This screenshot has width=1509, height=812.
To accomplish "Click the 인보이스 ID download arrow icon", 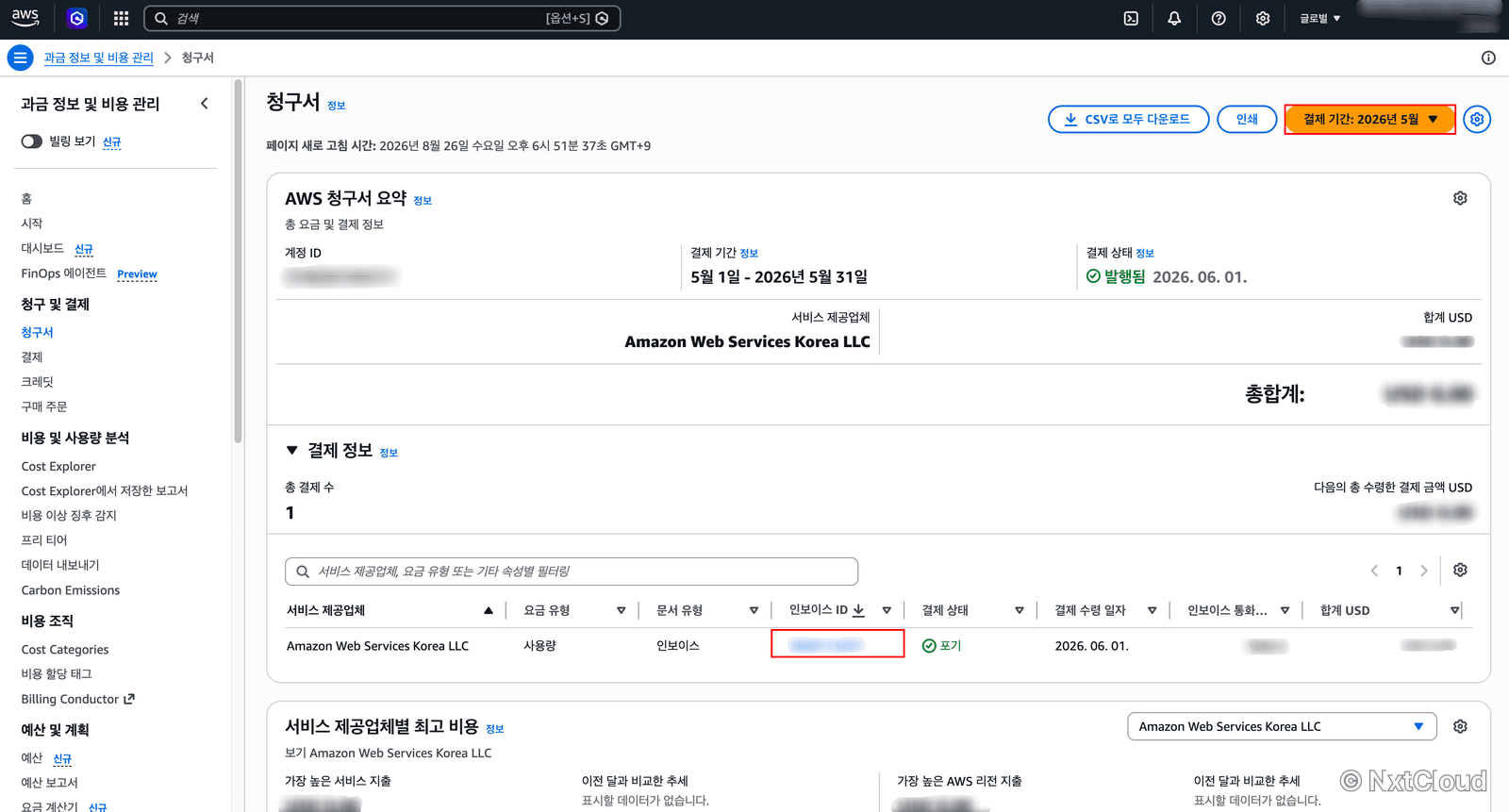I will [x=858, y=610].
